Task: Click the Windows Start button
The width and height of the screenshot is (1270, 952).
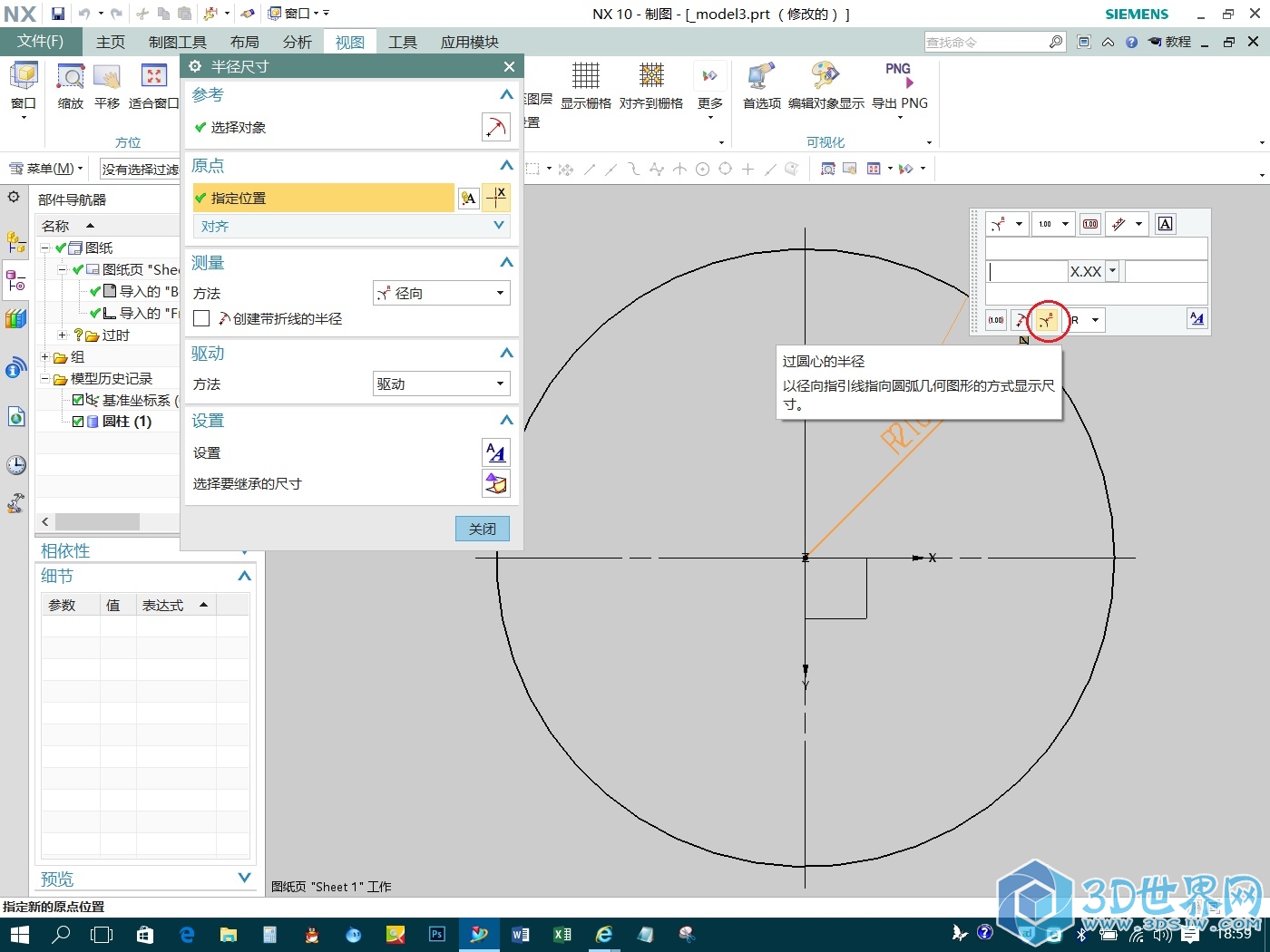Action: (20, 934)
